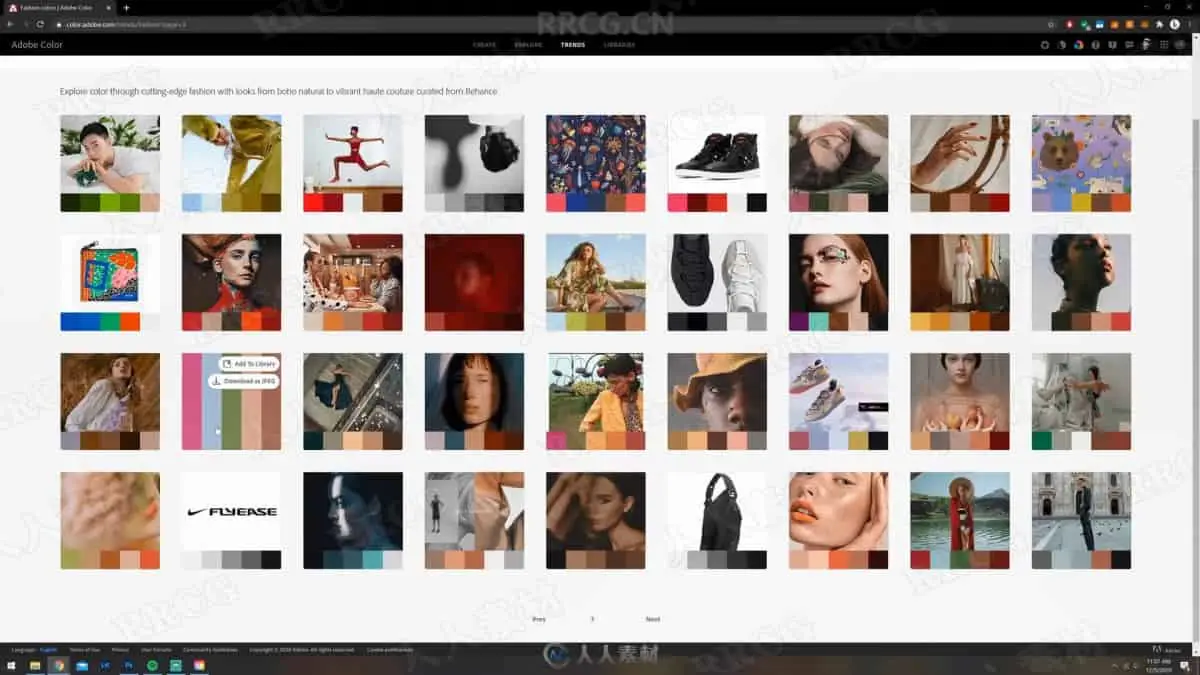Open the Libraries tab
Screen dimensions: 1200x675
[x=619, y=45]
